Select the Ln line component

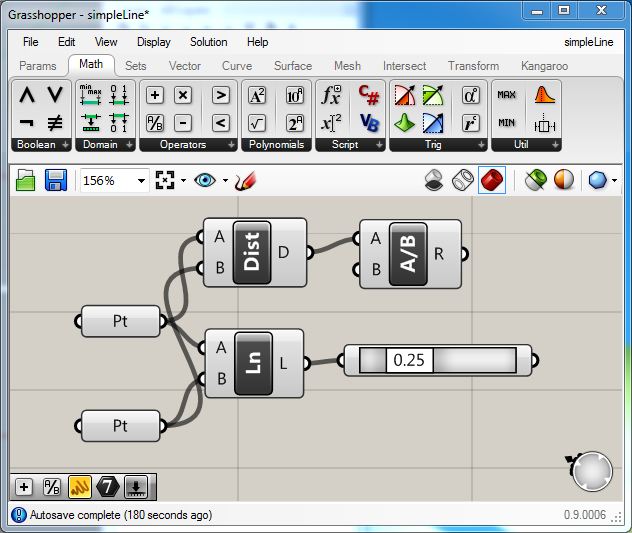point(253,363)
